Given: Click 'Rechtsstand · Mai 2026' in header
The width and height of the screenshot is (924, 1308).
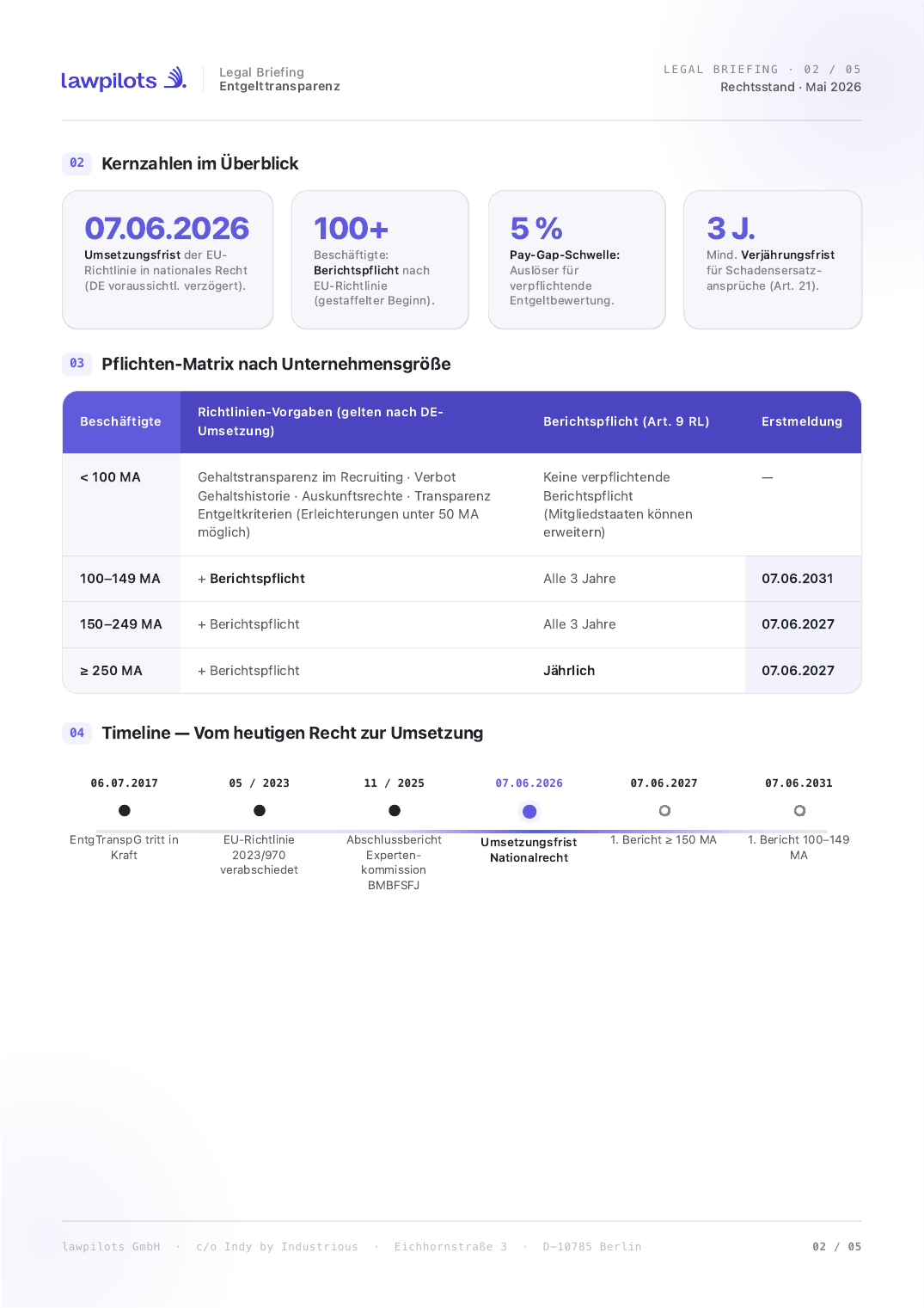Looking at the screenshot, I should (791, 87).
